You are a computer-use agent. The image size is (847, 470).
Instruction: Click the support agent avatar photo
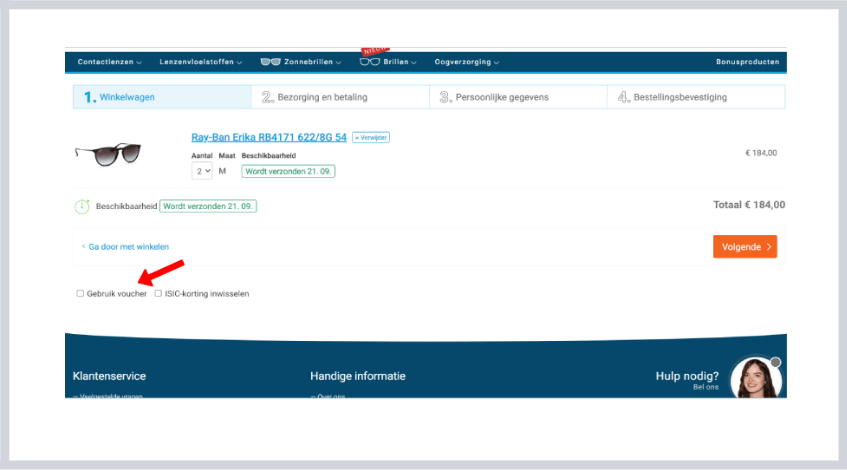tap(755, 379)
